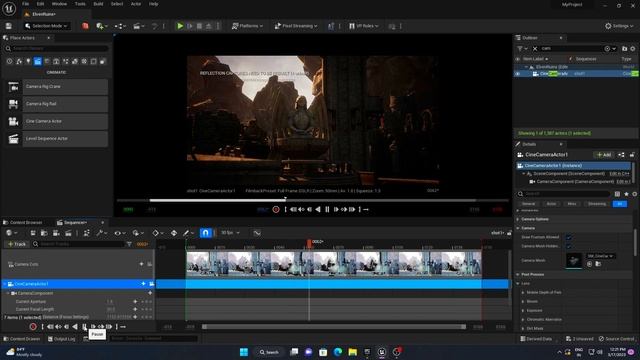Toggle Camera Mesh Hidden checkbox
The height and width of the screenshot is (360, 640).
coord(569,246)
